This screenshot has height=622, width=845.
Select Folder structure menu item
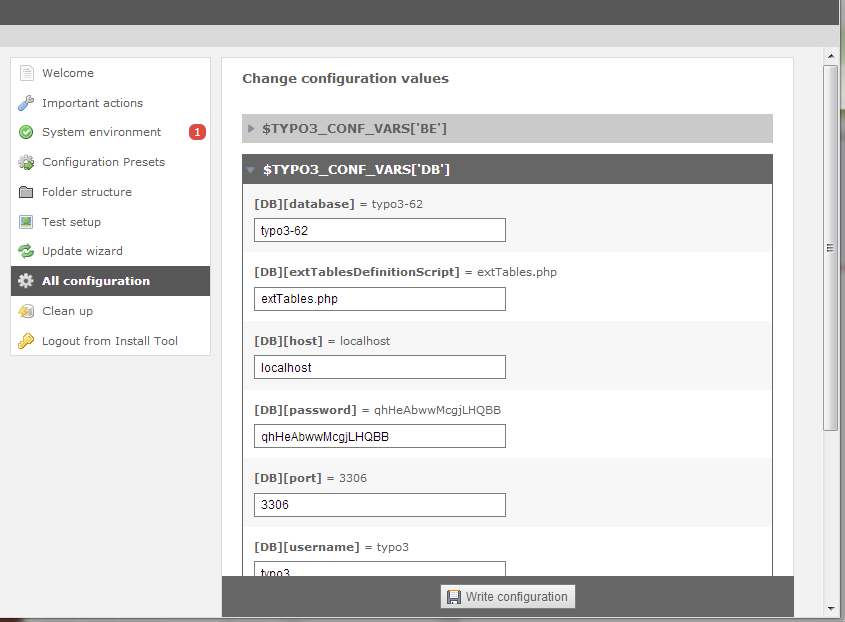[x=110, y=192]
